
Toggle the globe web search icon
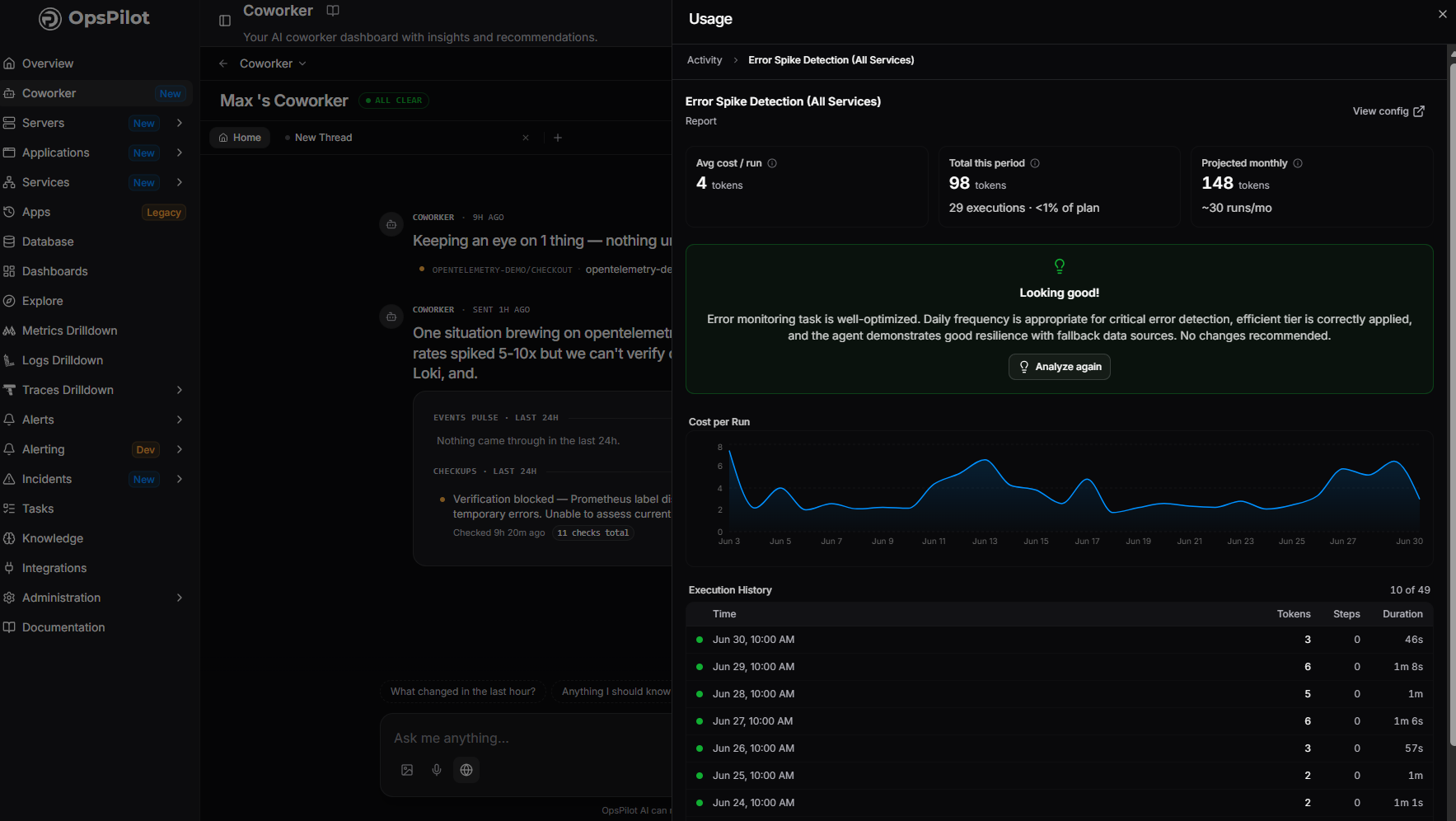point(466,770)
